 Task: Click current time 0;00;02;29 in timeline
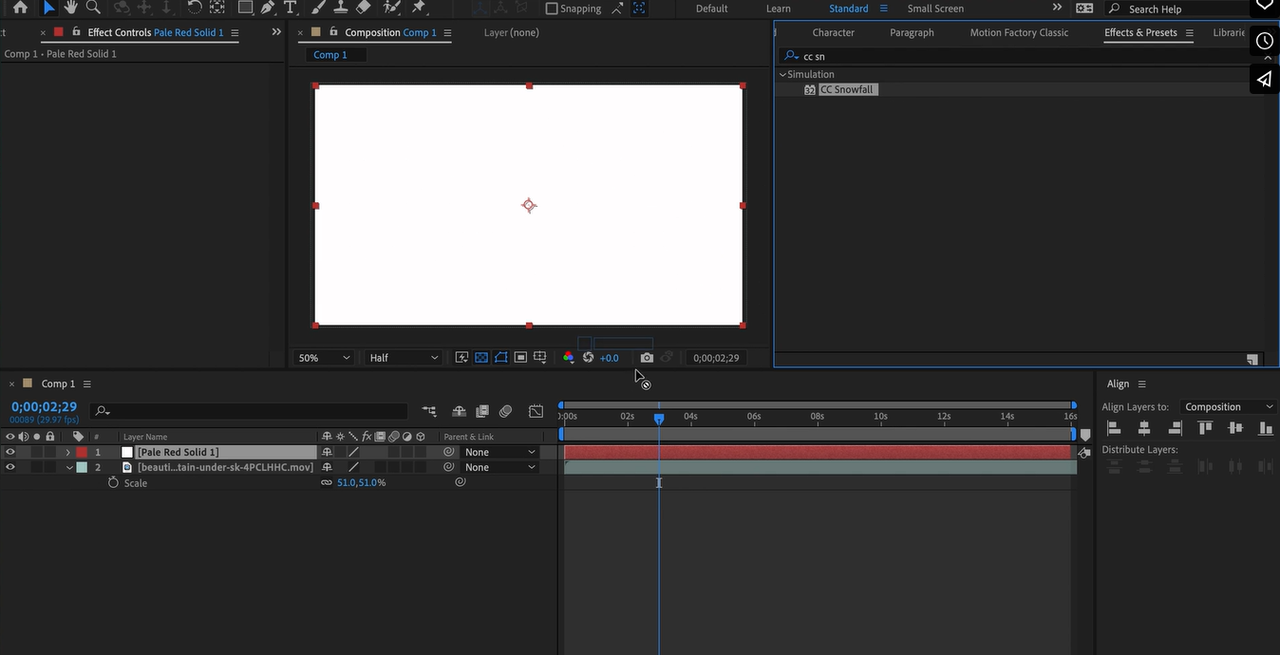[x=44, y=407]
